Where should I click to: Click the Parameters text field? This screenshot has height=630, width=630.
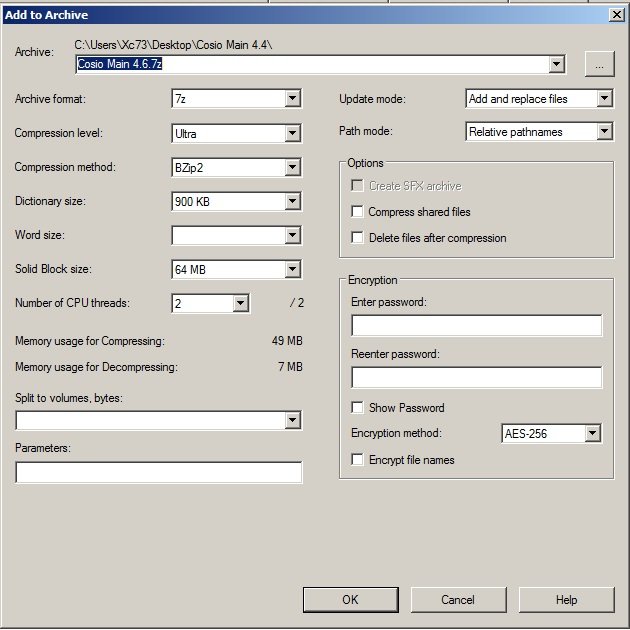pos(158,472)
